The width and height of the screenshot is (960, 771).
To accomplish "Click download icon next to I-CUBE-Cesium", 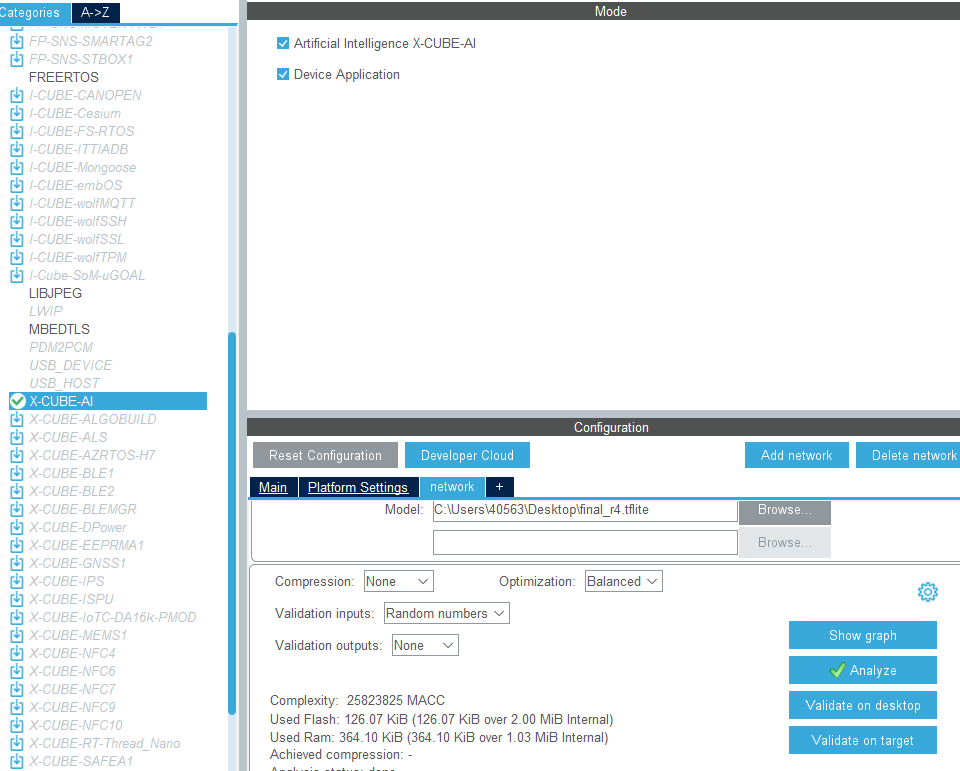I will click(x=17, y=113).
